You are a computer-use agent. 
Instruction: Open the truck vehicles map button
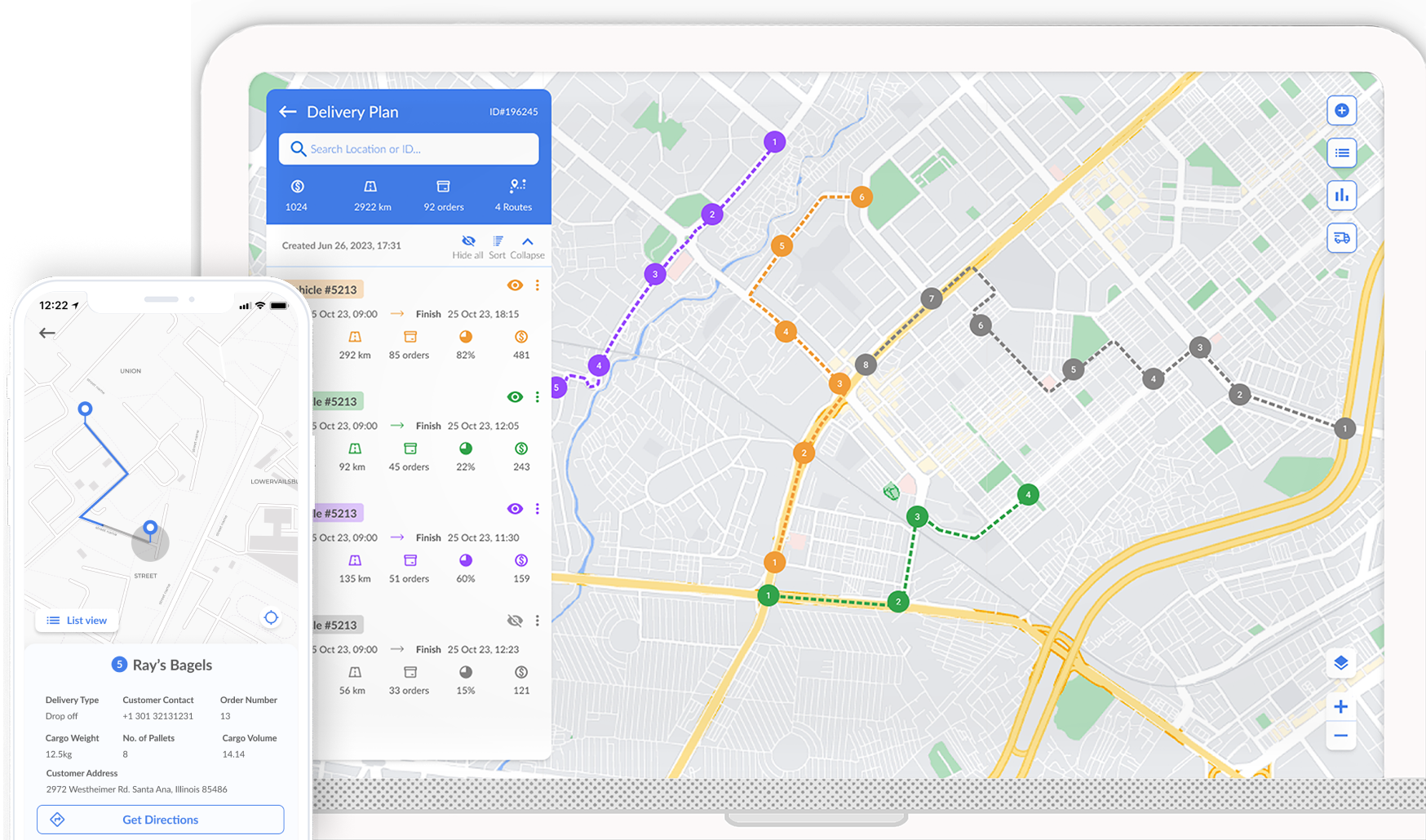(x=1342, y=238)
